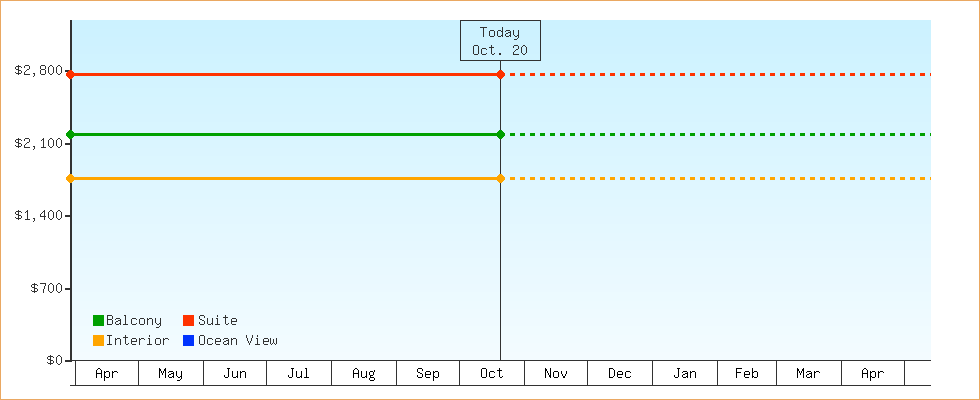Toggle the Suite series legend label

pyautogui.click(x=217, y=320)
